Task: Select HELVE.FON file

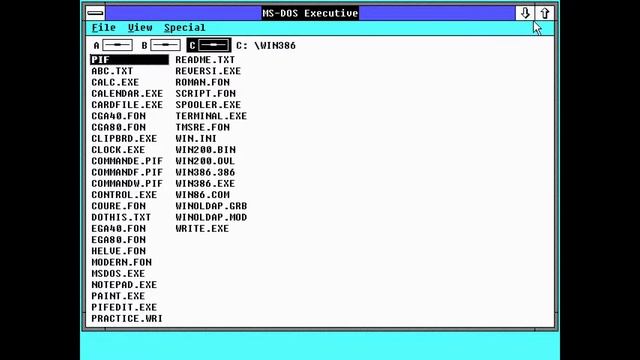Action: point(118,251)
